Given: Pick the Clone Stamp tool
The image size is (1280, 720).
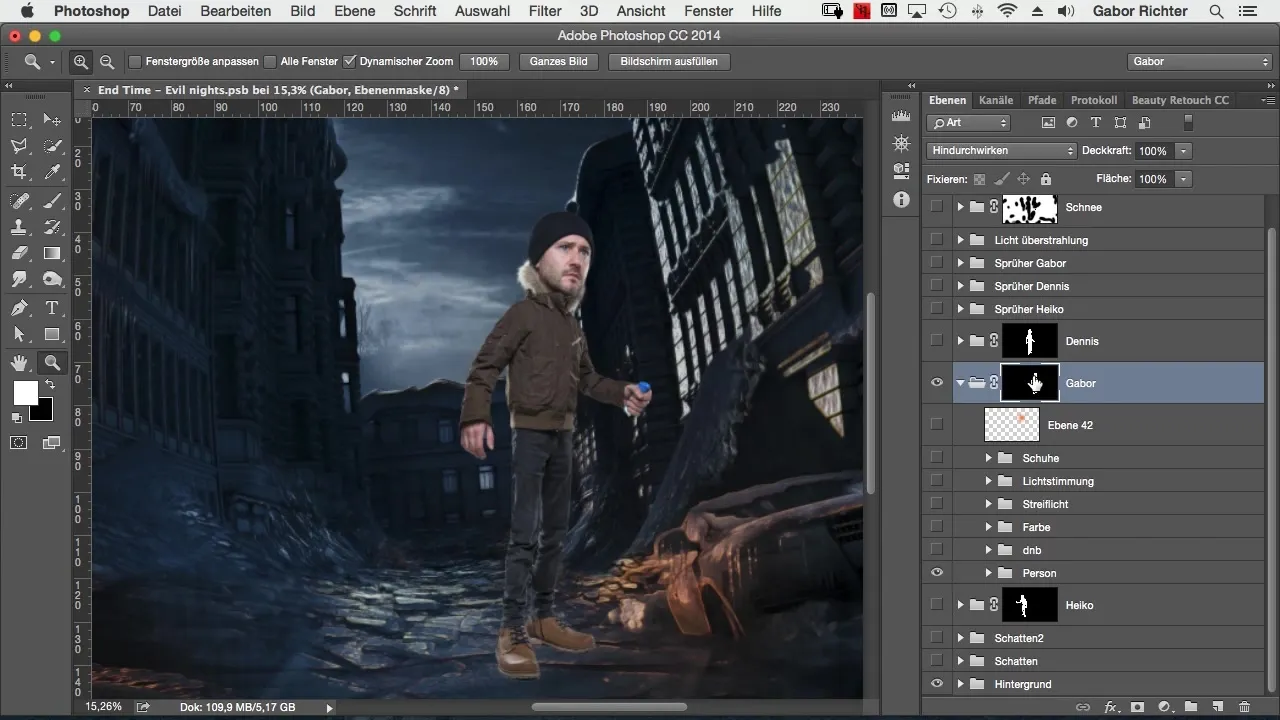Looking at the screenshot, I should [x=19, y=227].
